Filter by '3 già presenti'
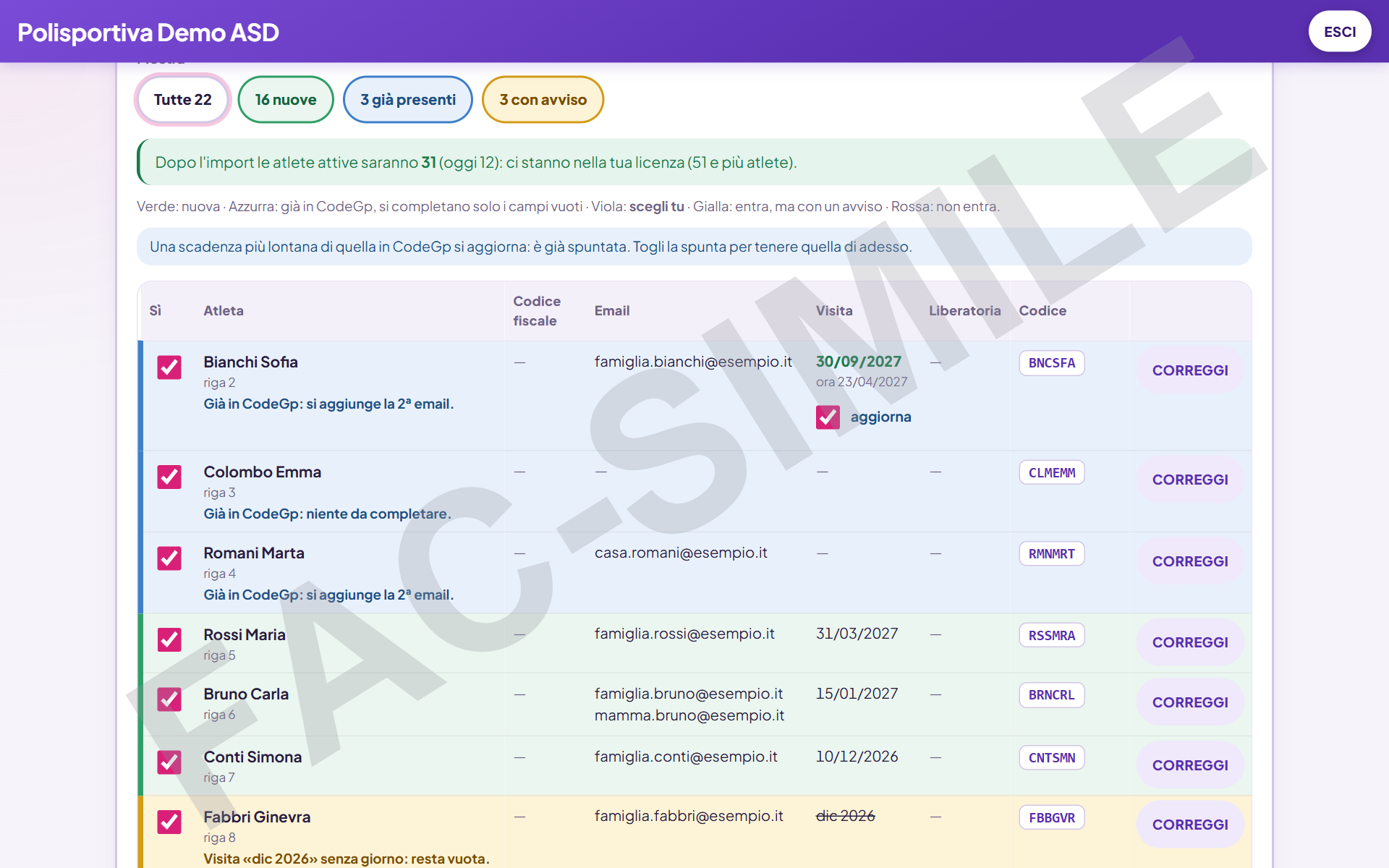1389x868 pixels. coord(408,100)
